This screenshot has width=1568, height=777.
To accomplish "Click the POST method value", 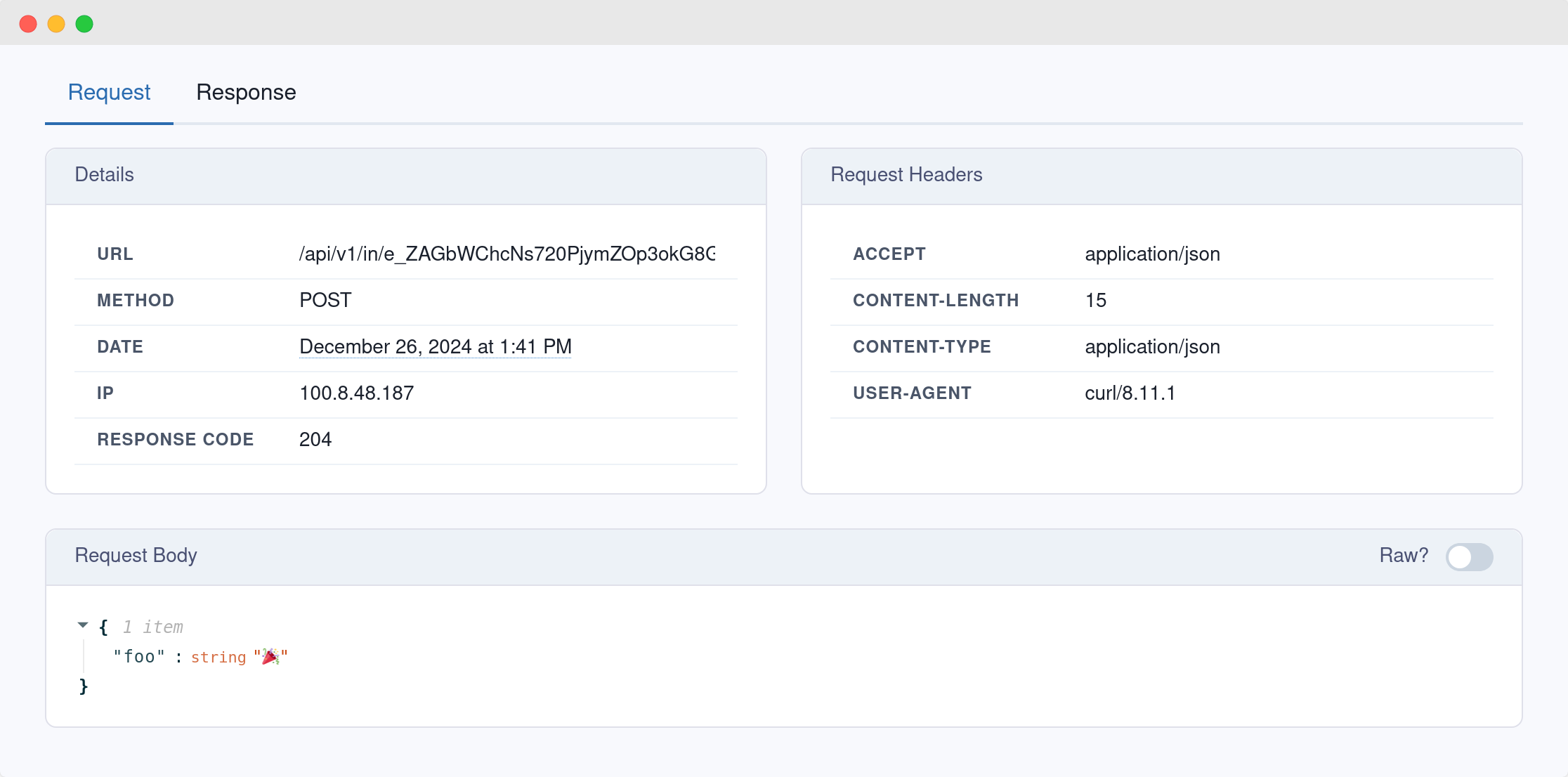I will tap(325, 300).
